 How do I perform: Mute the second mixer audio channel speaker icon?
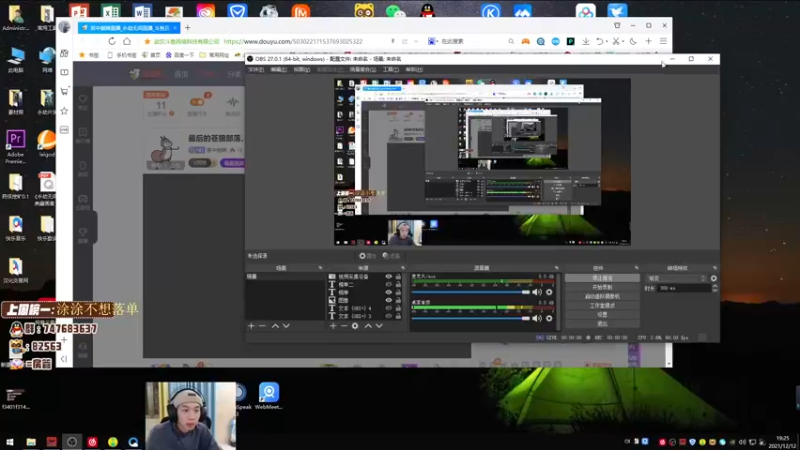pos(537,318)
